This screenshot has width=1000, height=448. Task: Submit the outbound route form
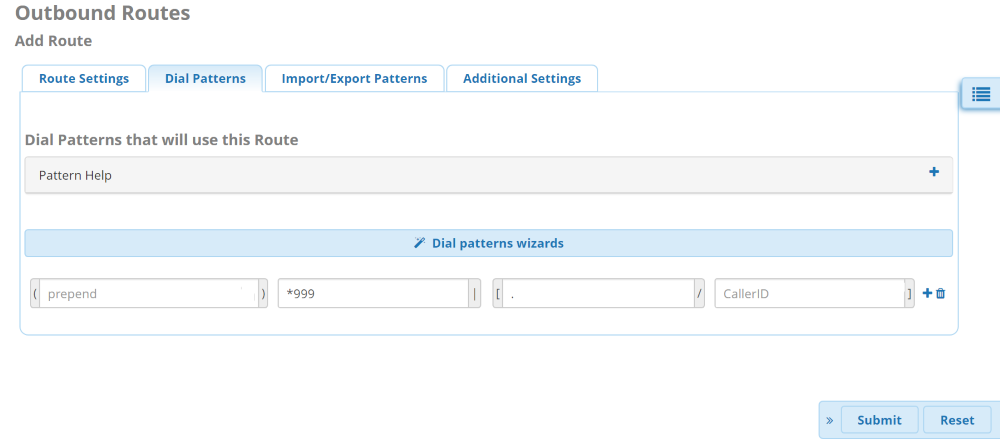879,420
